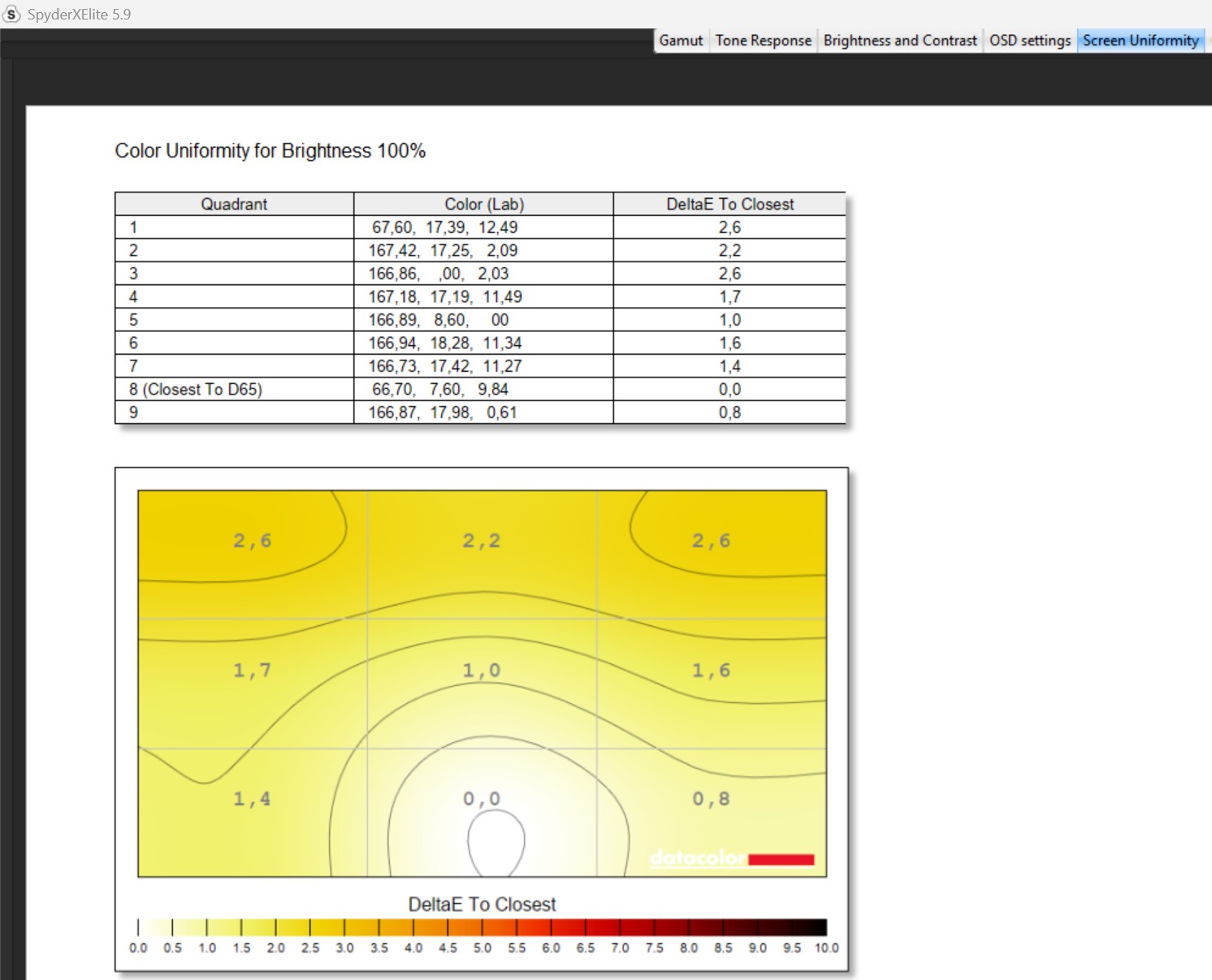Go to the OSD settings tab
The width and height of the screenshot is (1212, 980).
[1029, 41]
